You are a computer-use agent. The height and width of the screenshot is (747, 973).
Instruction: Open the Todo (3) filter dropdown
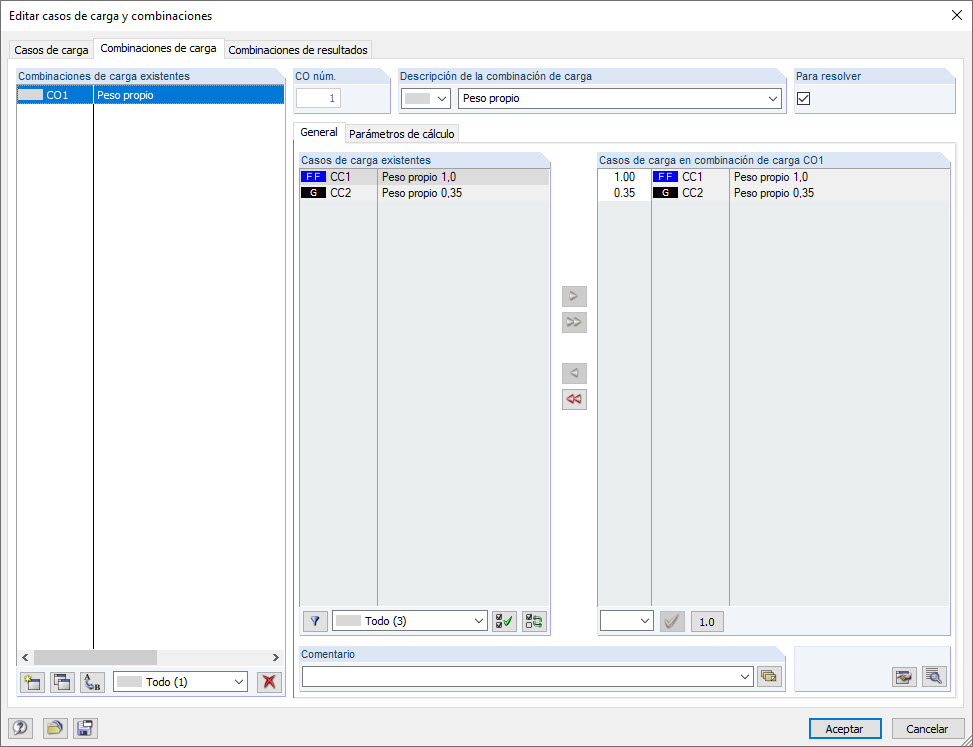(x=409, y=621)
